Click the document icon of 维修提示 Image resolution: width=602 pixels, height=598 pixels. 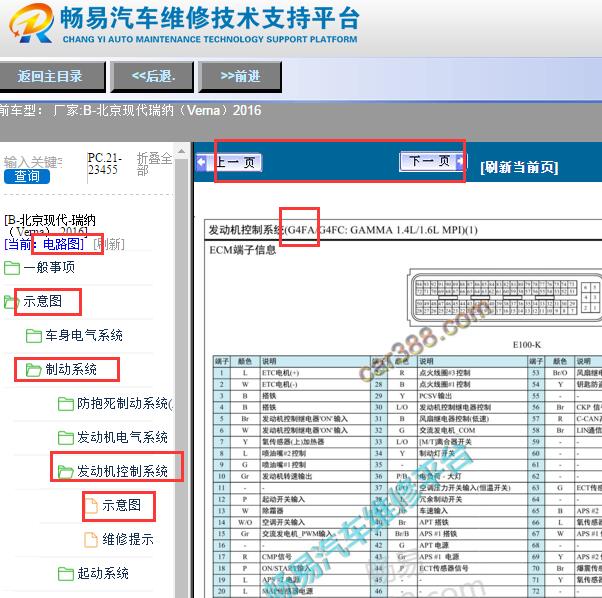coord(91,540)
